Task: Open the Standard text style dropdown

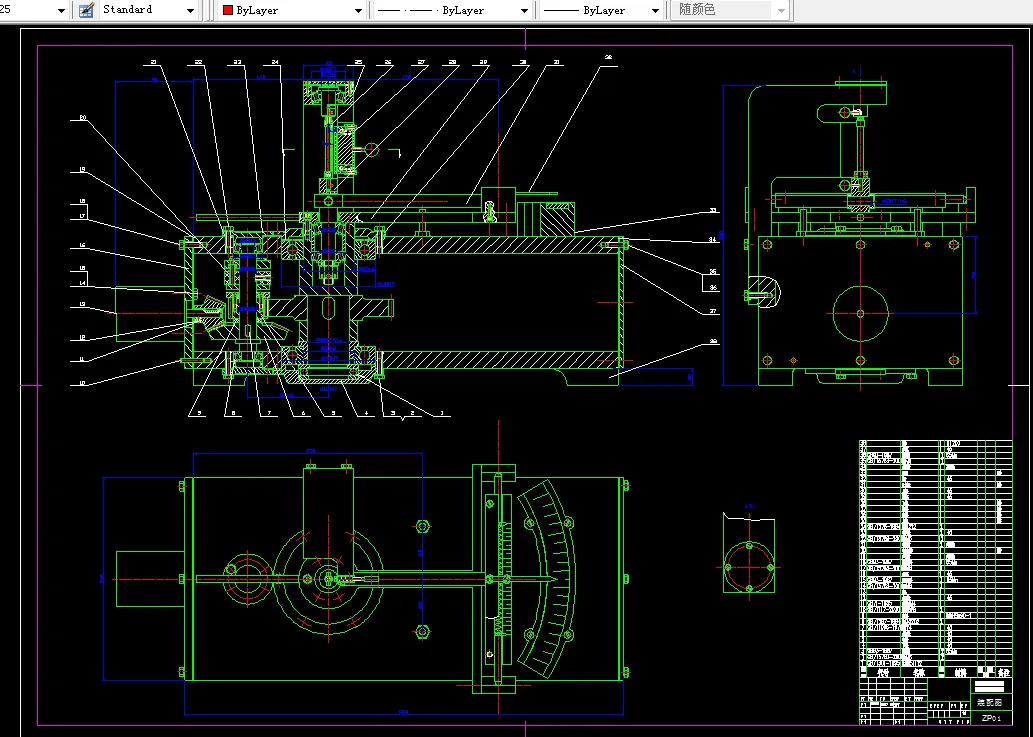Action: click(x=148, y=11)
